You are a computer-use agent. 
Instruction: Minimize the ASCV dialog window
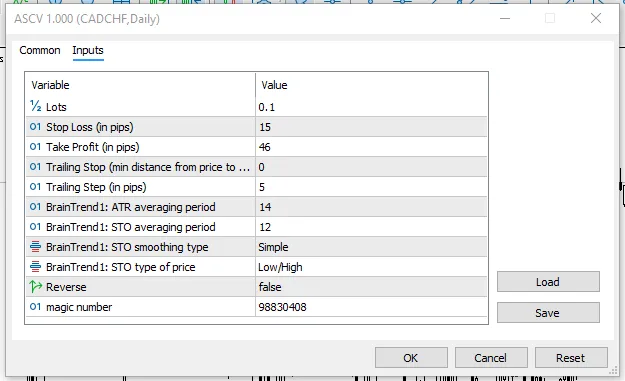point(505,18)
